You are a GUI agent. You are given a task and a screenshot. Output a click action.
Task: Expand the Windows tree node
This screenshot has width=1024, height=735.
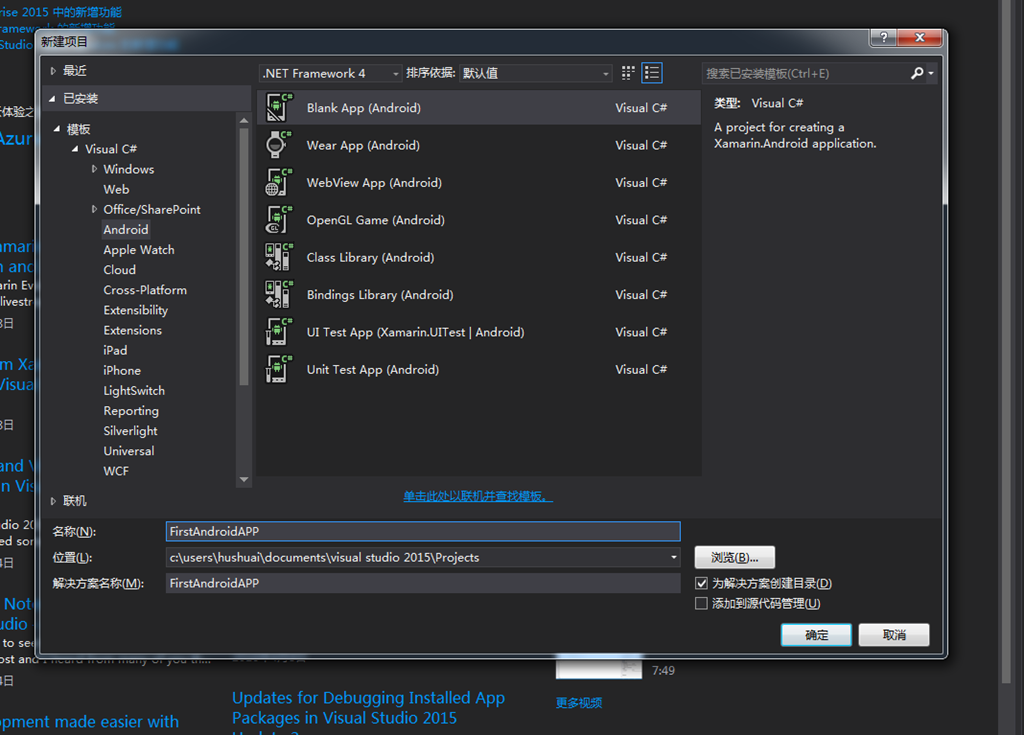click(x=94, y=169)
